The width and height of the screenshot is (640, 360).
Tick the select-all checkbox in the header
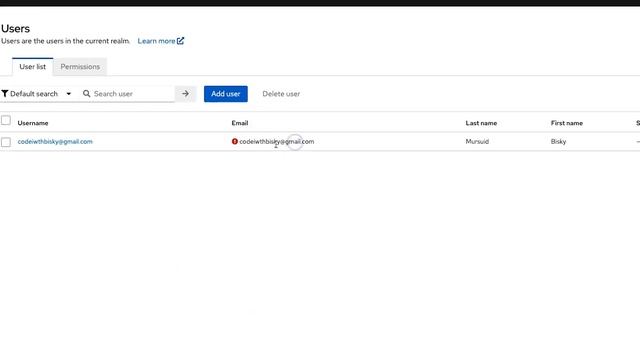6,120
